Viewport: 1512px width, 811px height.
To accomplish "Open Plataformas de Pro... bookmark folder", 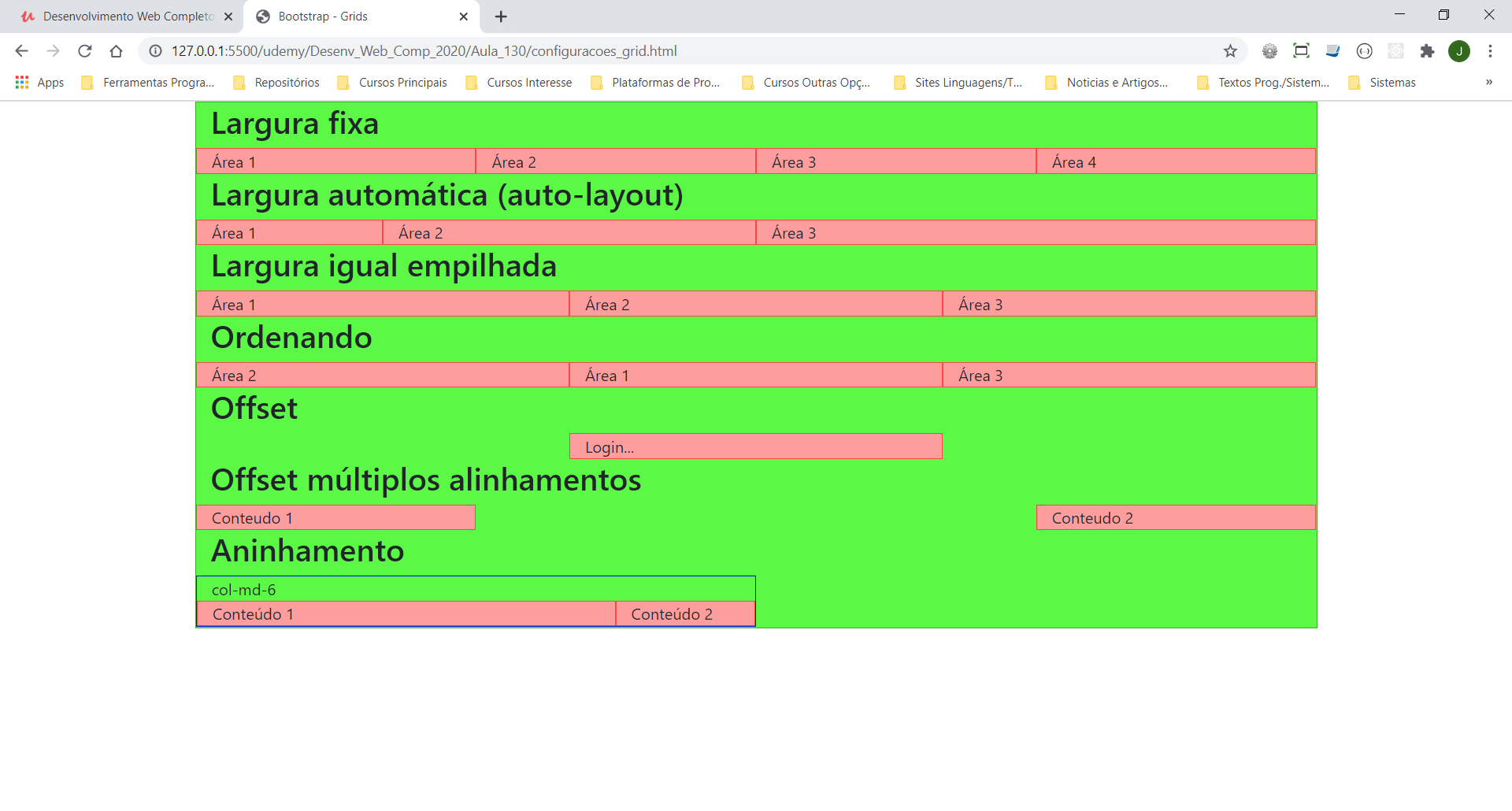I will [x=655, y=83].
